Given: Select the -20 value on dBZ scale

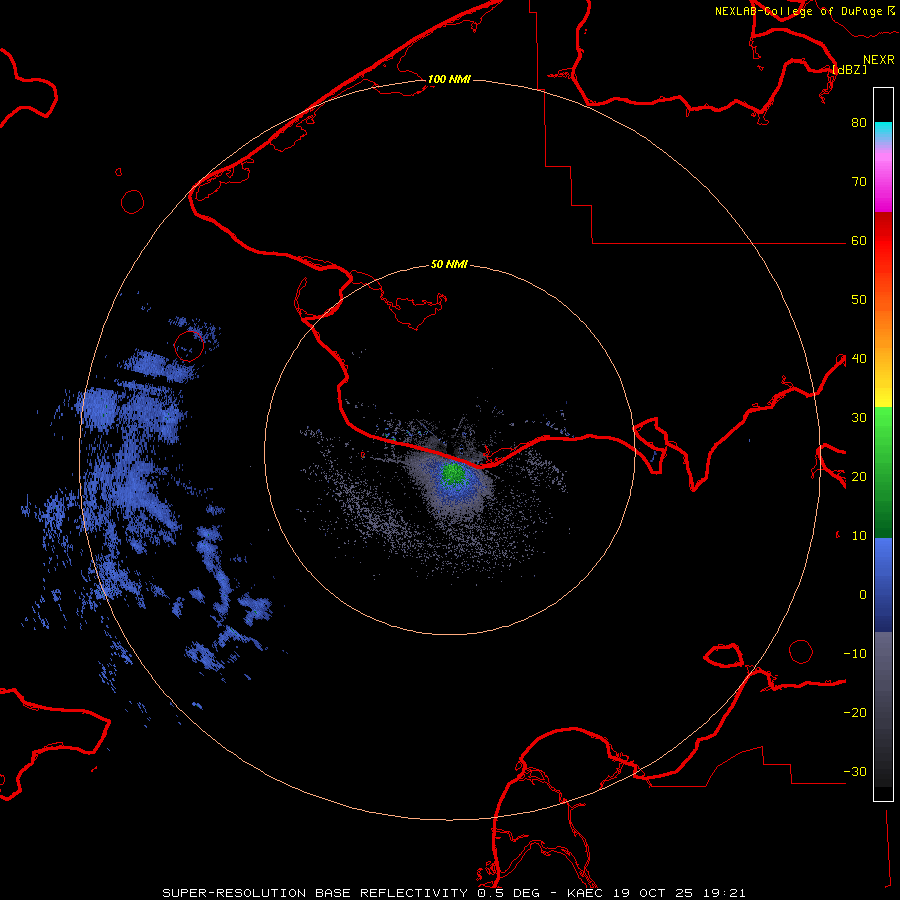Looking at the screenshot, I should [x=855, y=713].
